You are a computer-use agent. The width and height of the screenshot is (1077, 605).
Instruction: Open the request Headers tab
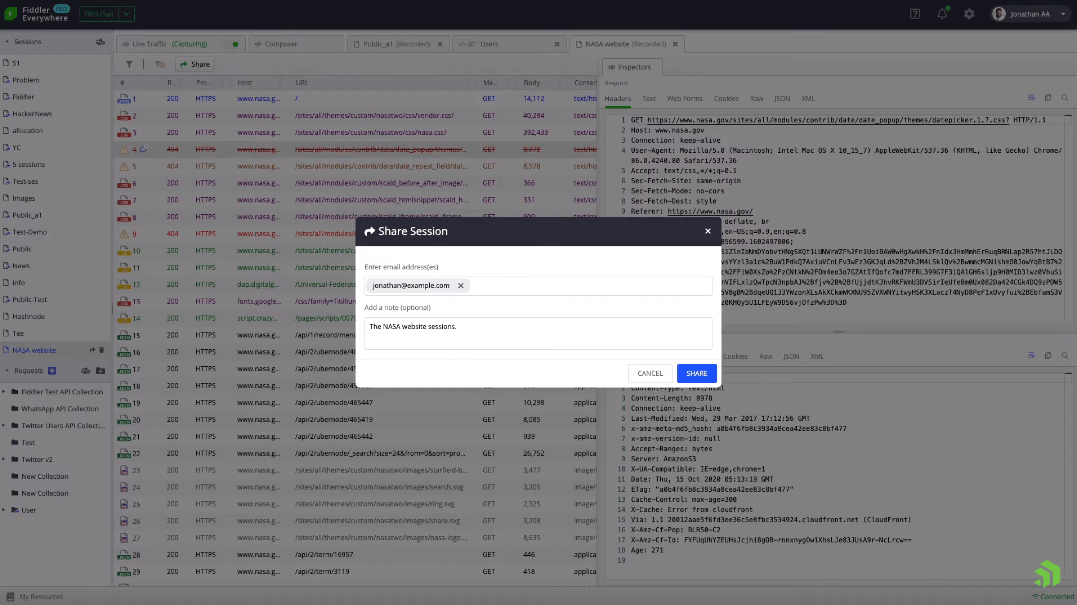pyautogui.click(x=617, y=99)
